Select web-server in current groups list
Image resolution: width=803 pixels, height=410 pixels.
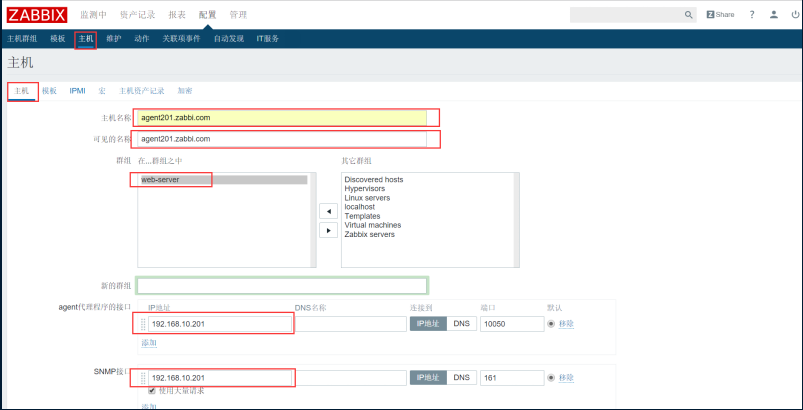point(224,180)
